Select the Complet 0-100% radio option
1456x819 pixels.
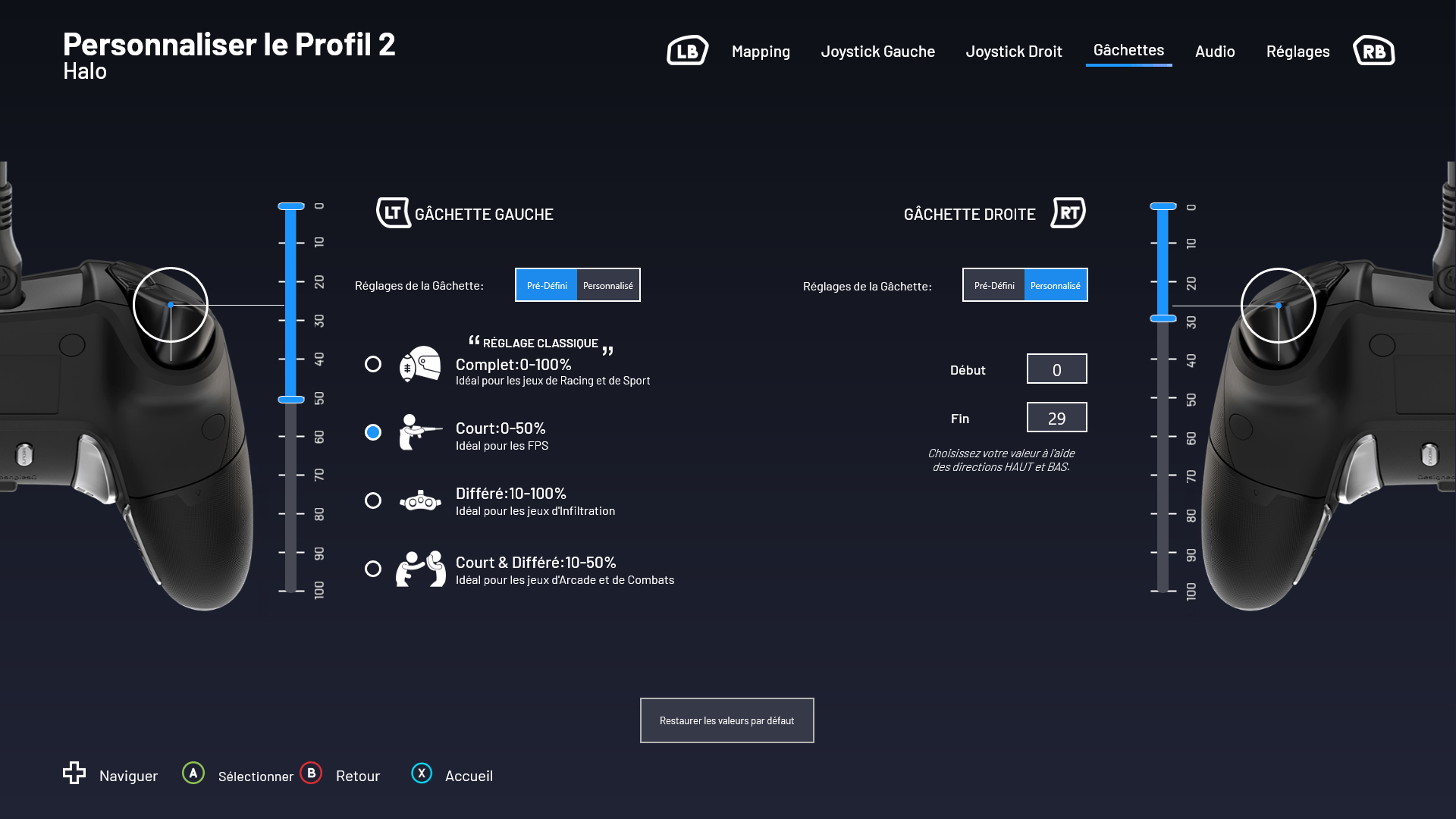tap(373, 364)
